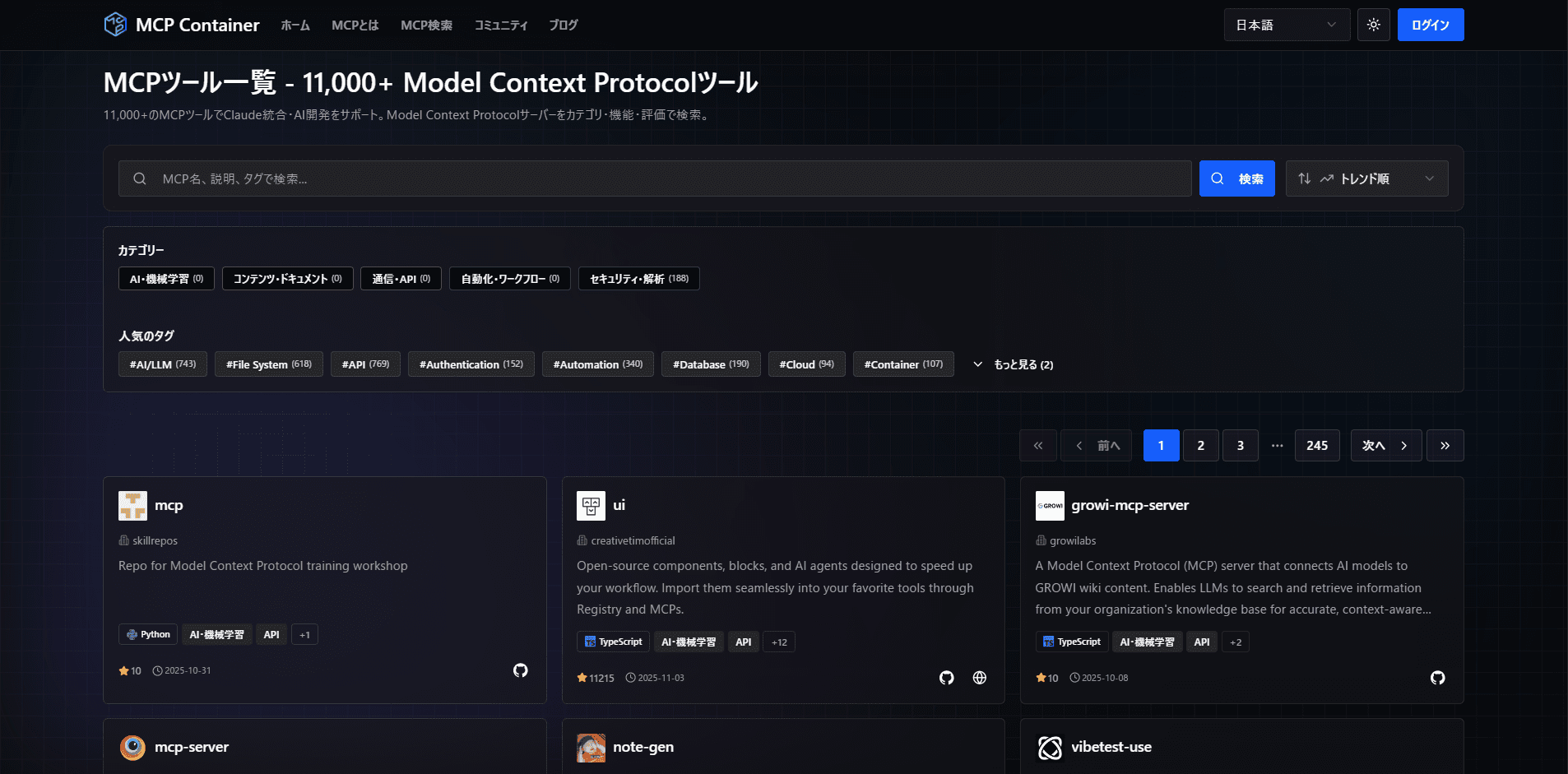
Task: Toggle the #AI/LLM tag filter
Action: 163,364
